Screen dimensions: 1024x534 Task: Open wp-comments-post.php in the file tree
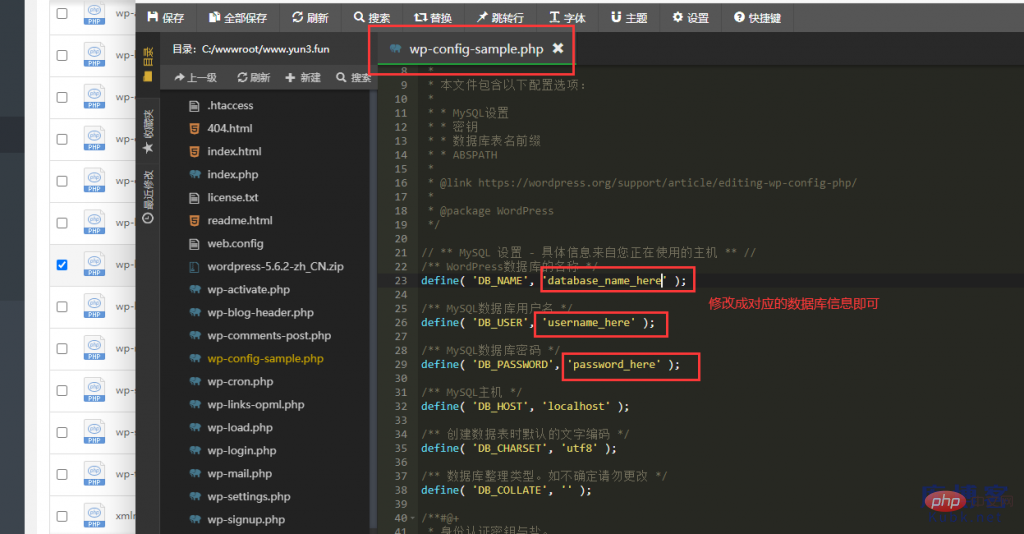tap(269, 336)
